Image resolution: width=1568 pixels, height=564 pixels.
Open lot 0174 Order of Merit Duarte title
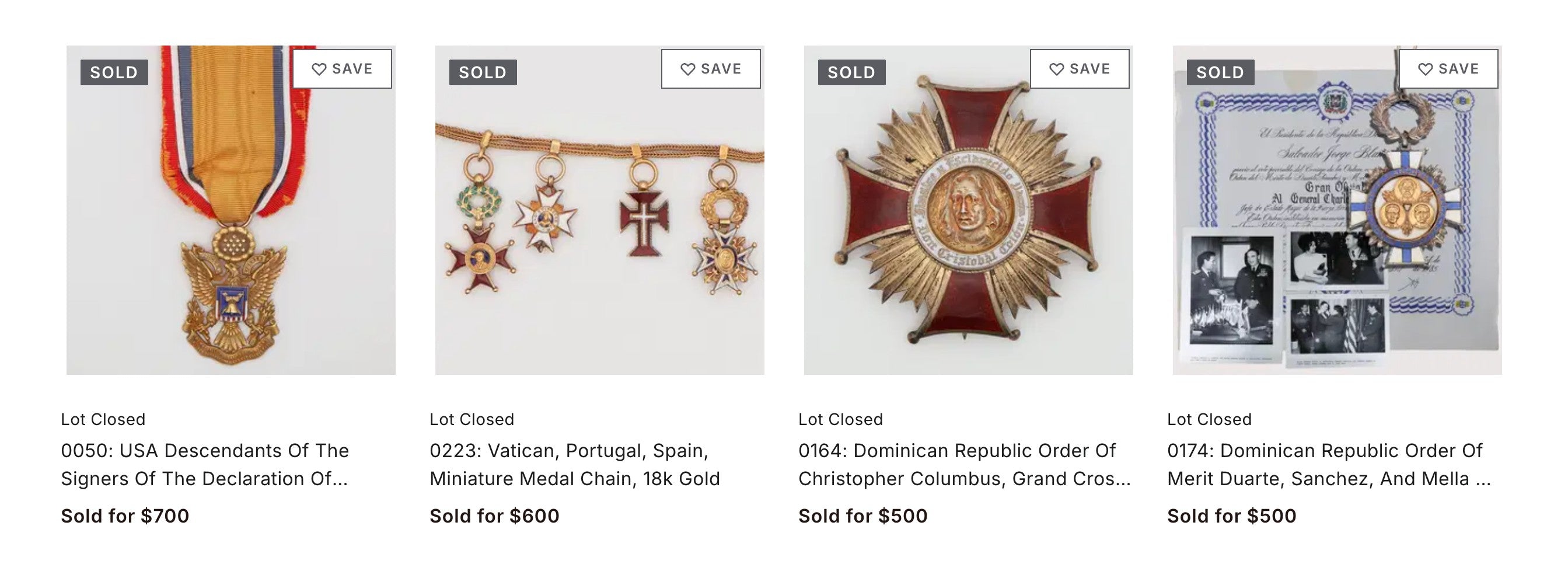click(x=1328, y=464)
